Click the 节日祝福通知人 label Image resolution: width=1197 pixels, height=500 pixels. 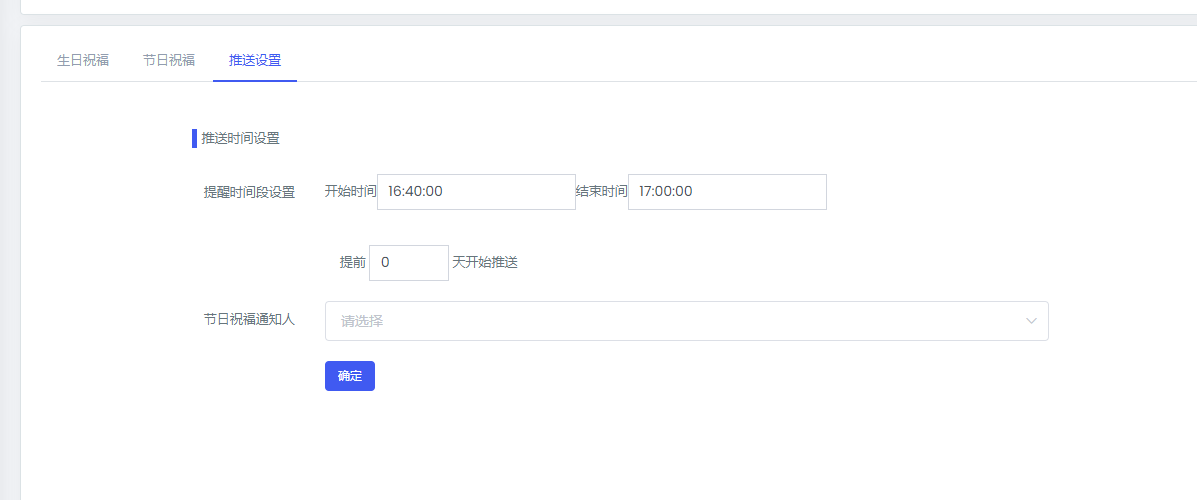click(249, 319)
